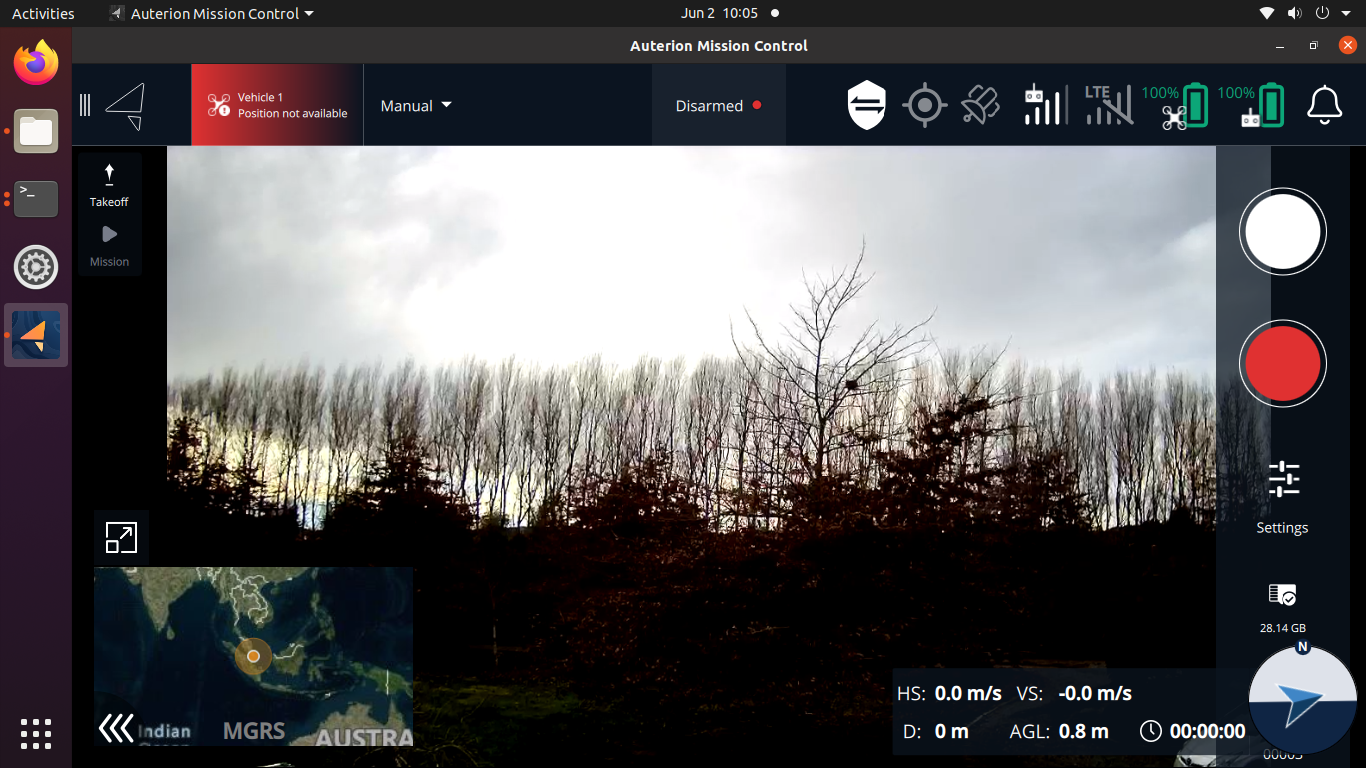The height and width of the screenshot is (768, 1366).
Task: Open the Jun 2 clock menu
Action: 718,13
